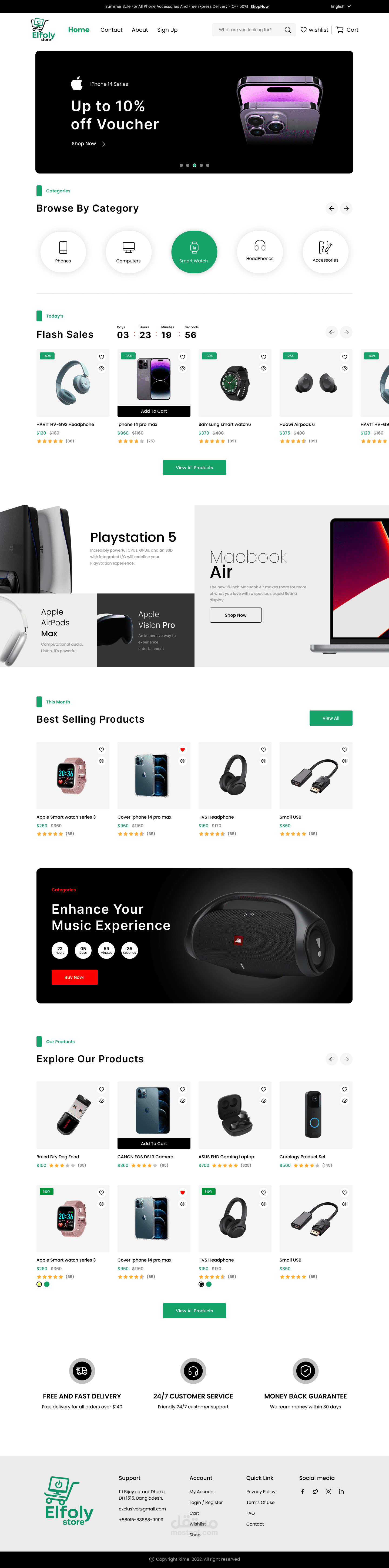Click the search magnifier icon
The image size is (389, 1568).
[287, 30]
